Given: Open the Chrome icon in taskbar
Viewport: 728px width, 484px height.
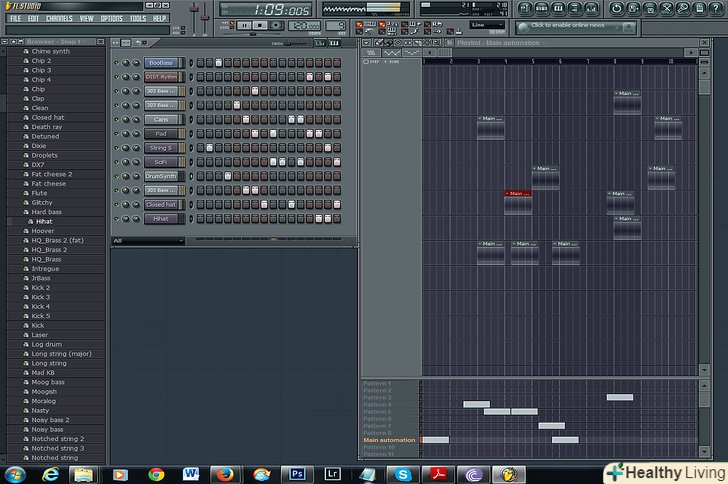Looking at the screenshot, I should [x=156, y=474].
